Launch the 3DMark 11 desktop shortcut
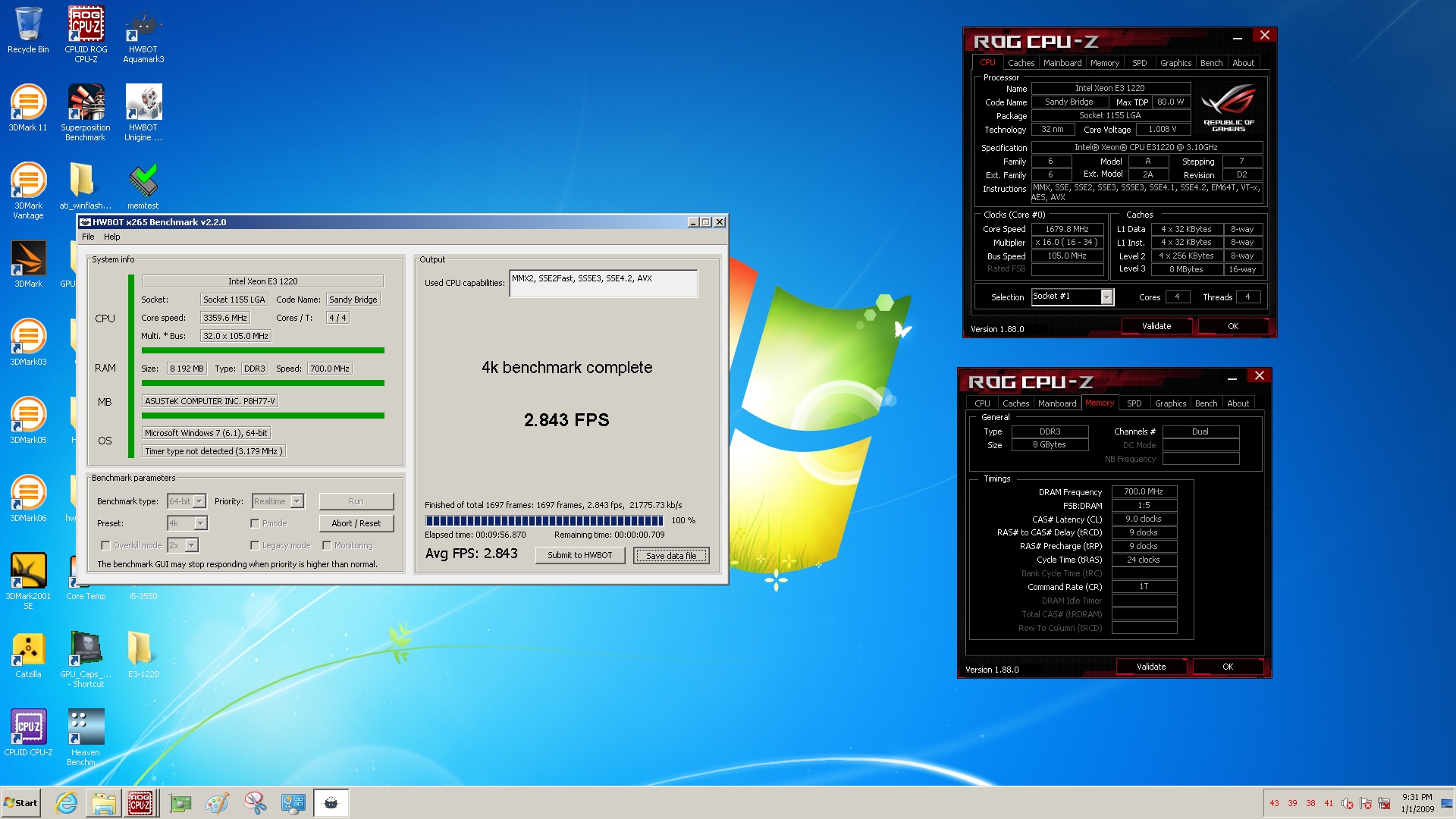Screen dimensions: 1456x819 pyautogui.click(x=28, y=108)
